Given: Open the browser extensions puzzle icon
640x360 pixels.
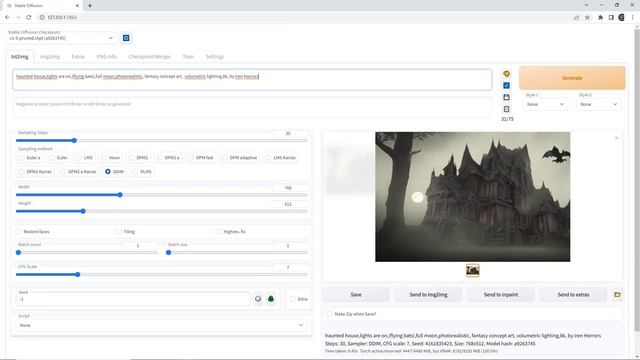Looking at the screenshot, I should (x=600, y=17).
